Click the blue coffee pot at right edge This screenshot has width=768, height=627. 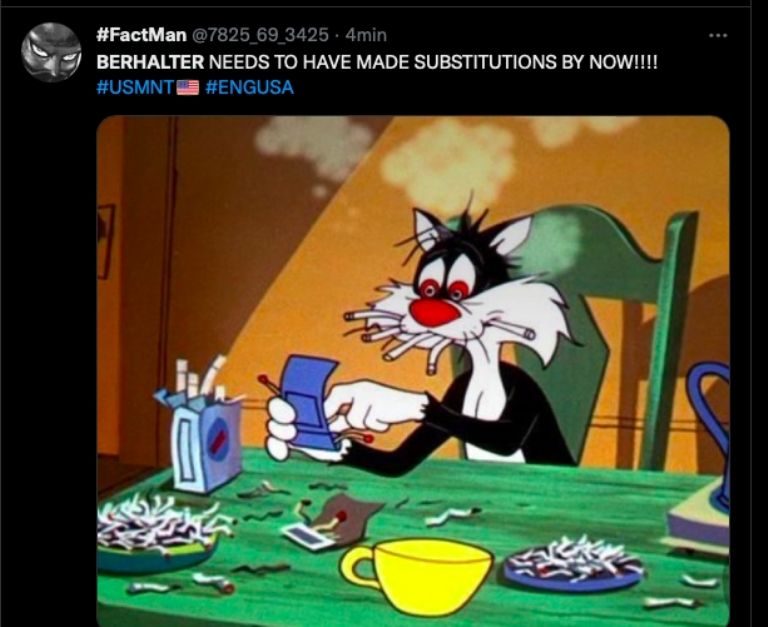710,441
